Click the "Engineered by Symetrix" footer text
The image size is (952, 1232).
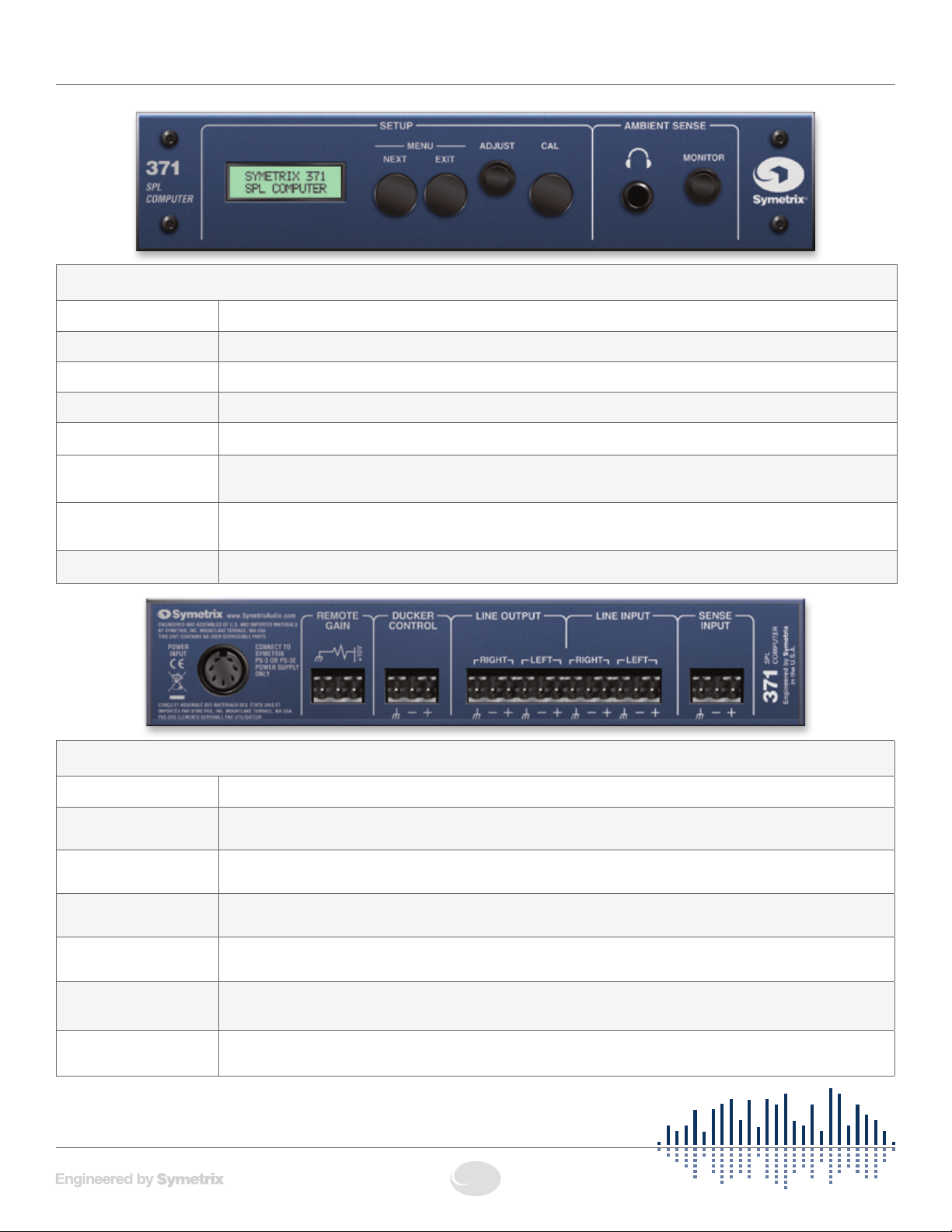(140, 1179)
